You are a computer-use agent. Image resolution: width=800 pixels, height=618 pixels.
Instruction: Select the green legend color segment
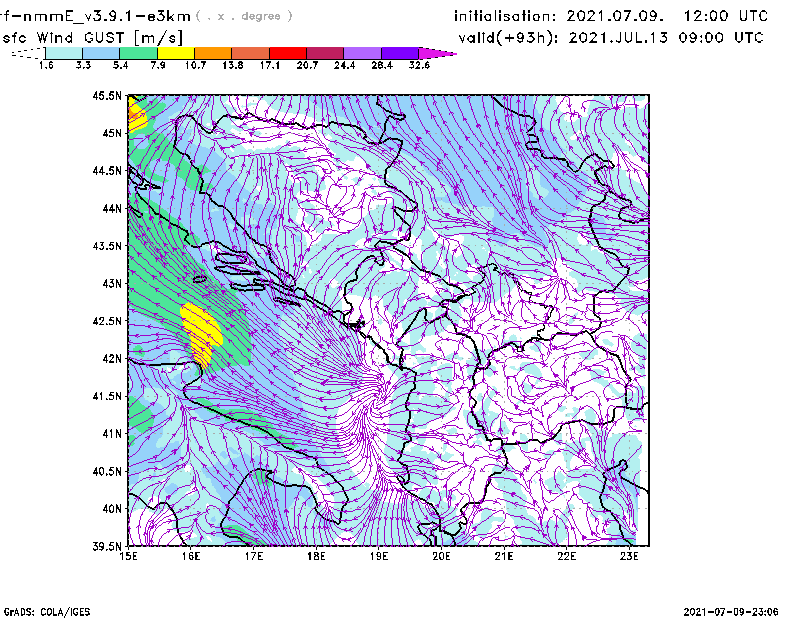tap(138, 53)
